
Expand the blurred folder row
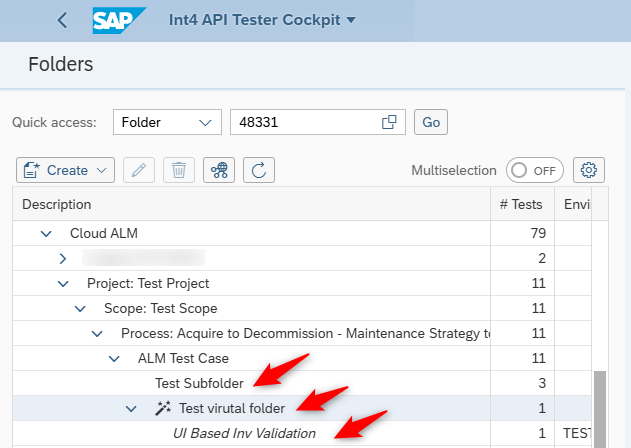[x=63, y=258]
